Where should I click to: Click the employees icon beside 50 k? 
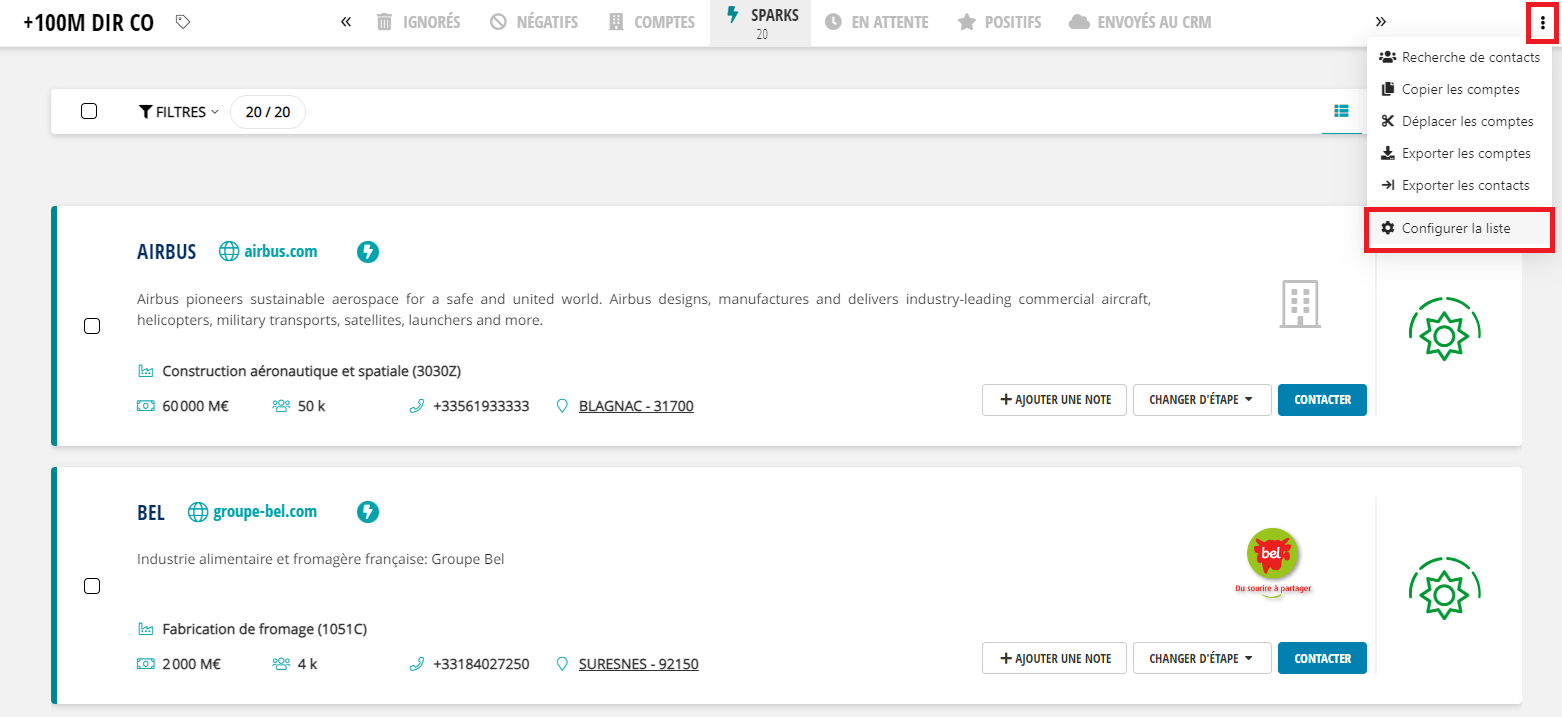(x=281, y=406)
